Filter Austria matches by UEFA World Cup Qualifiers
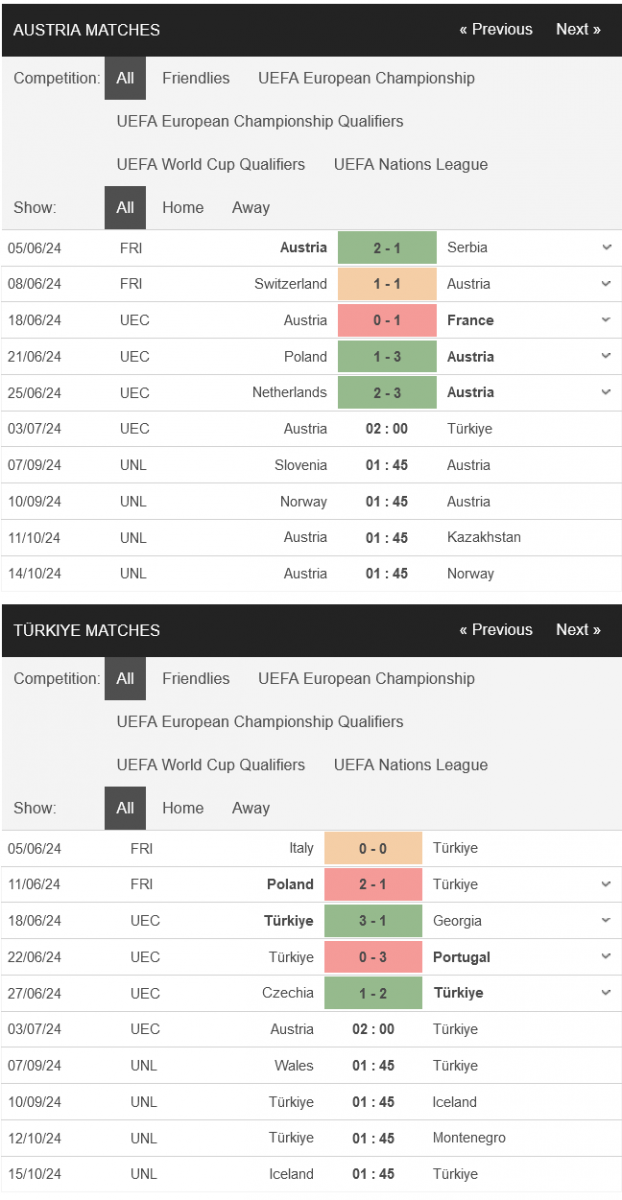Screen dimensions: 622x1200 pos(211,164)
